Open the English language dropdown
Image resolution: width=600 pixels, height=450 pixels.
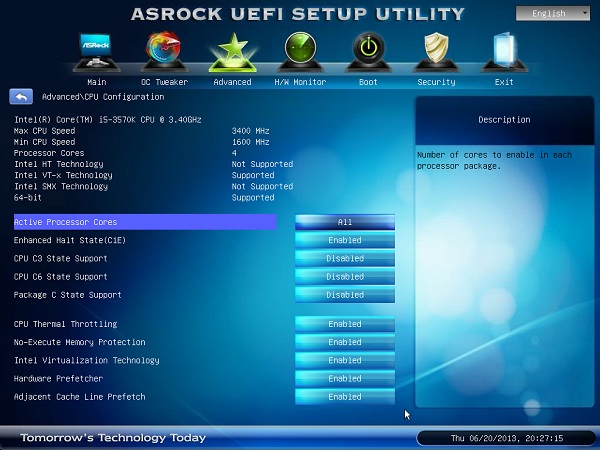(x=553, y=14)
